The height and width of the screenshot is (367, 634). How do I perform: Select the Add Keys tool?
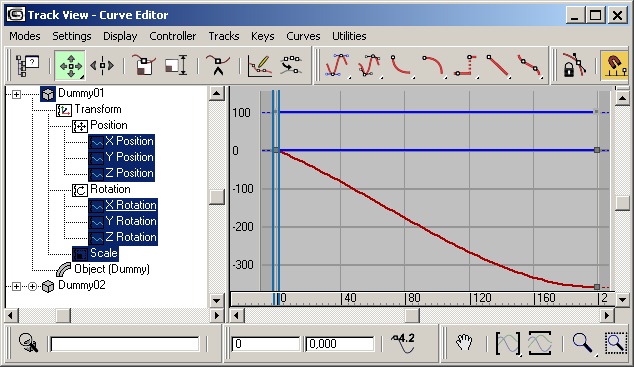(x=218, y=65)
